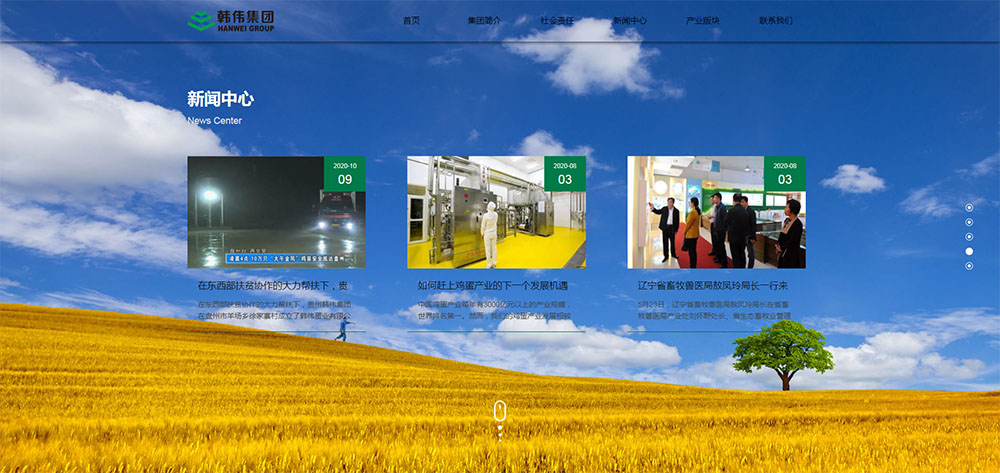Click the active fourth section dot
Screen dimensions: 1000x473
pos(969,251)
